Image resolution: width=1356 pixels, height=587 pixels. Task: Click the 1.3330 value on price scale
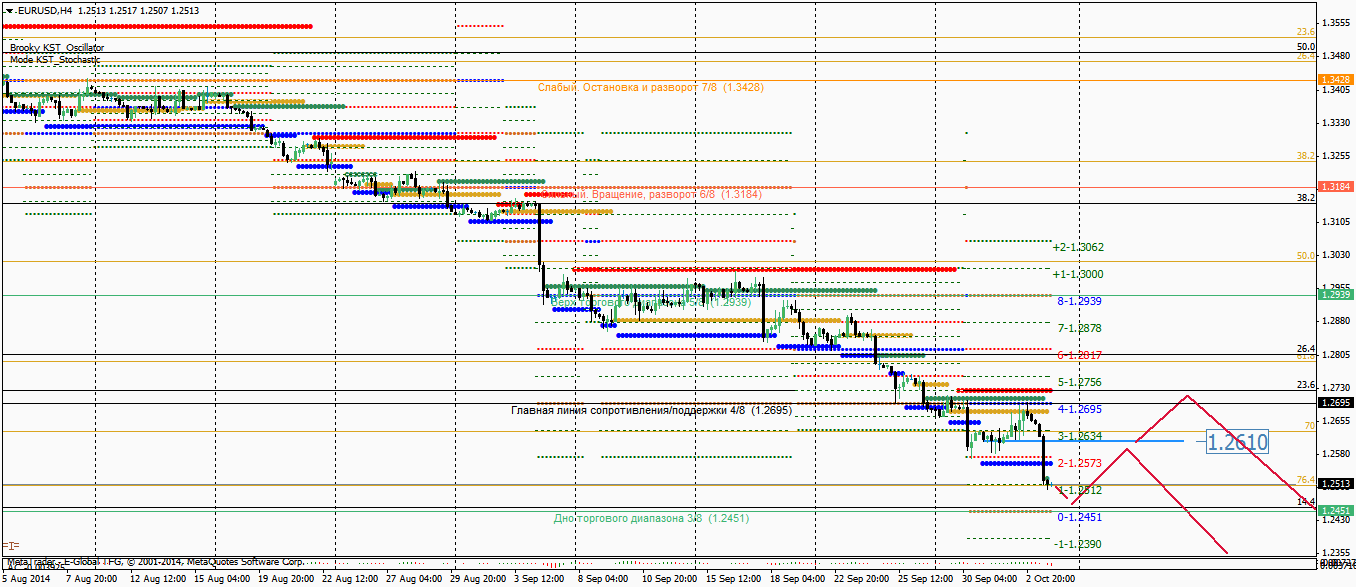(x=1337, y=122)
